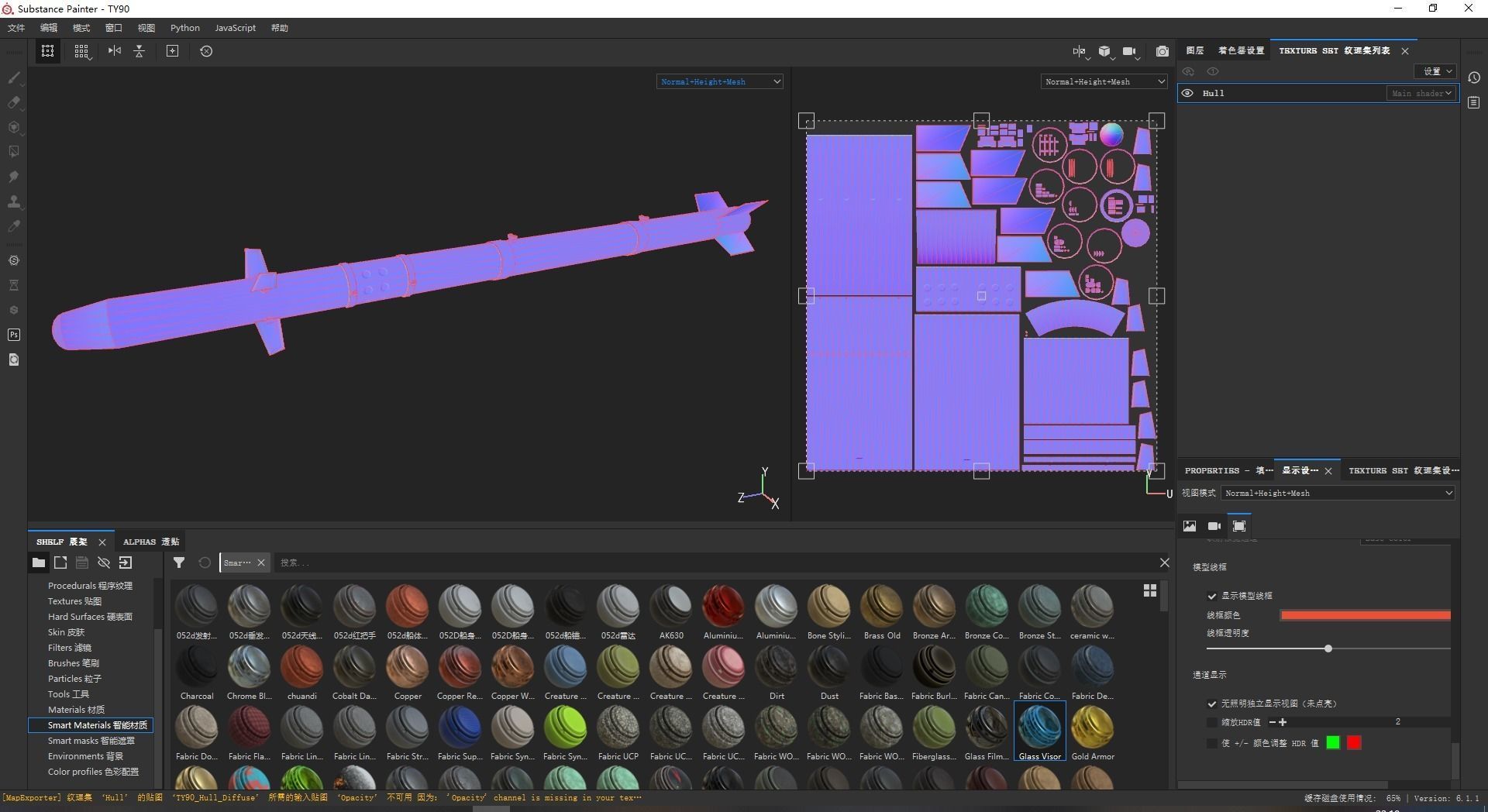
Task: Expand the perspective cube view options
Action: click(1106, 52)
